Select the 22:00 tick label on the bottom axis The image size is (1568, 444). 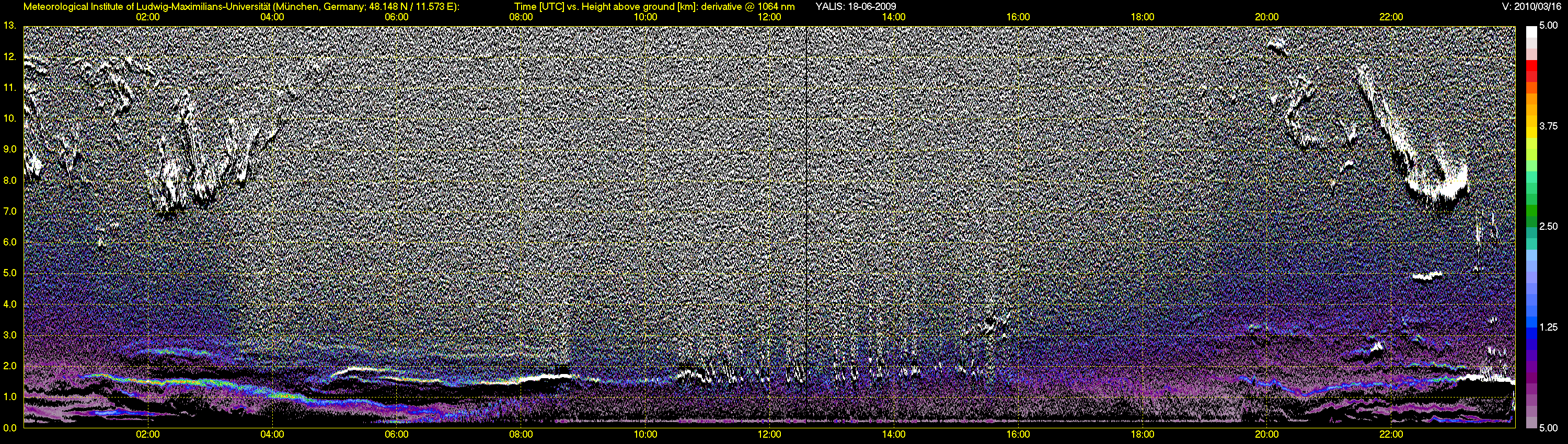click(1391, 434)
